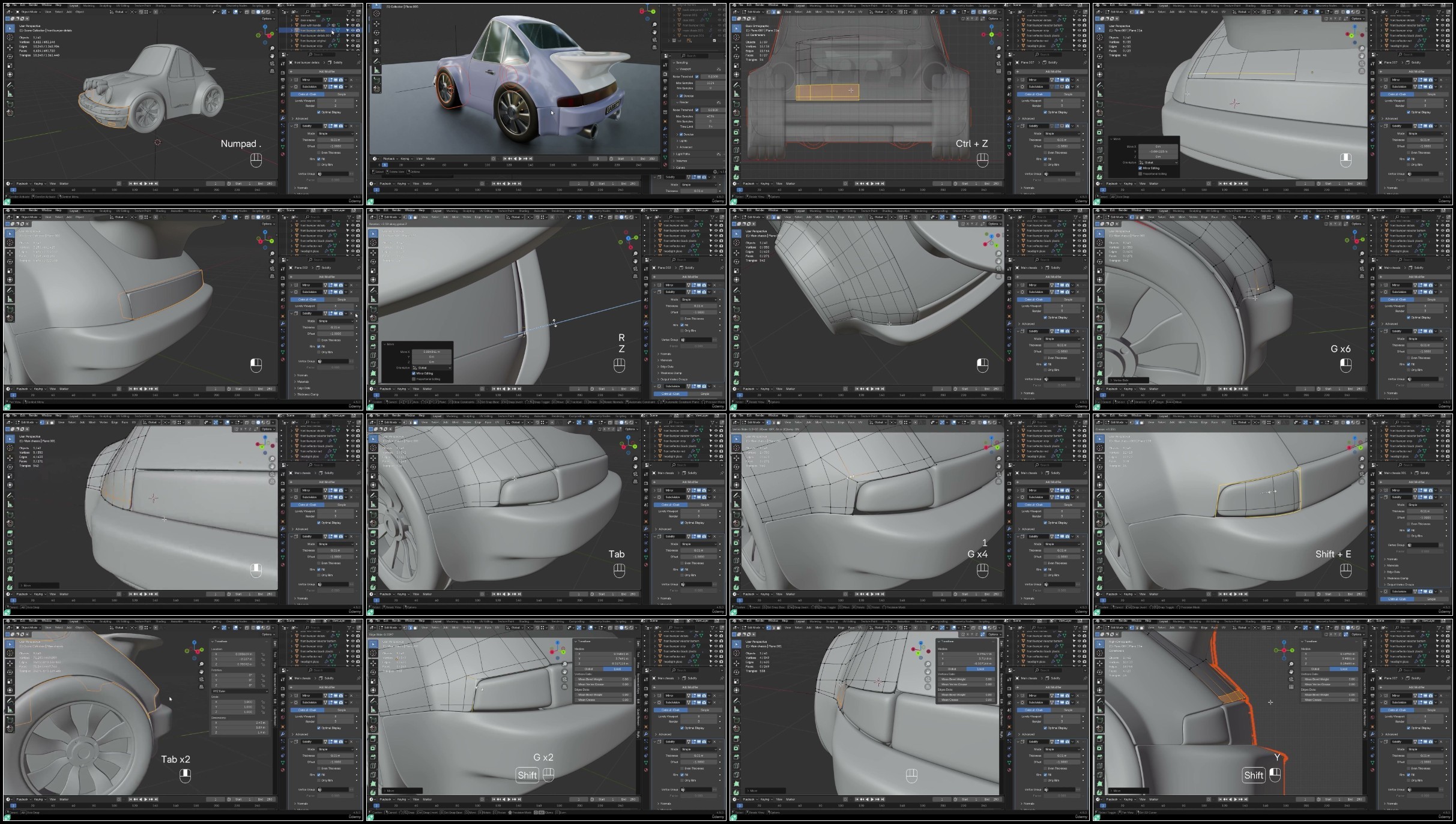This screenshot has width=1456, height=824.
Task: Open the Object Mode dropdown in the Numpad . frame
Action: 28,12
